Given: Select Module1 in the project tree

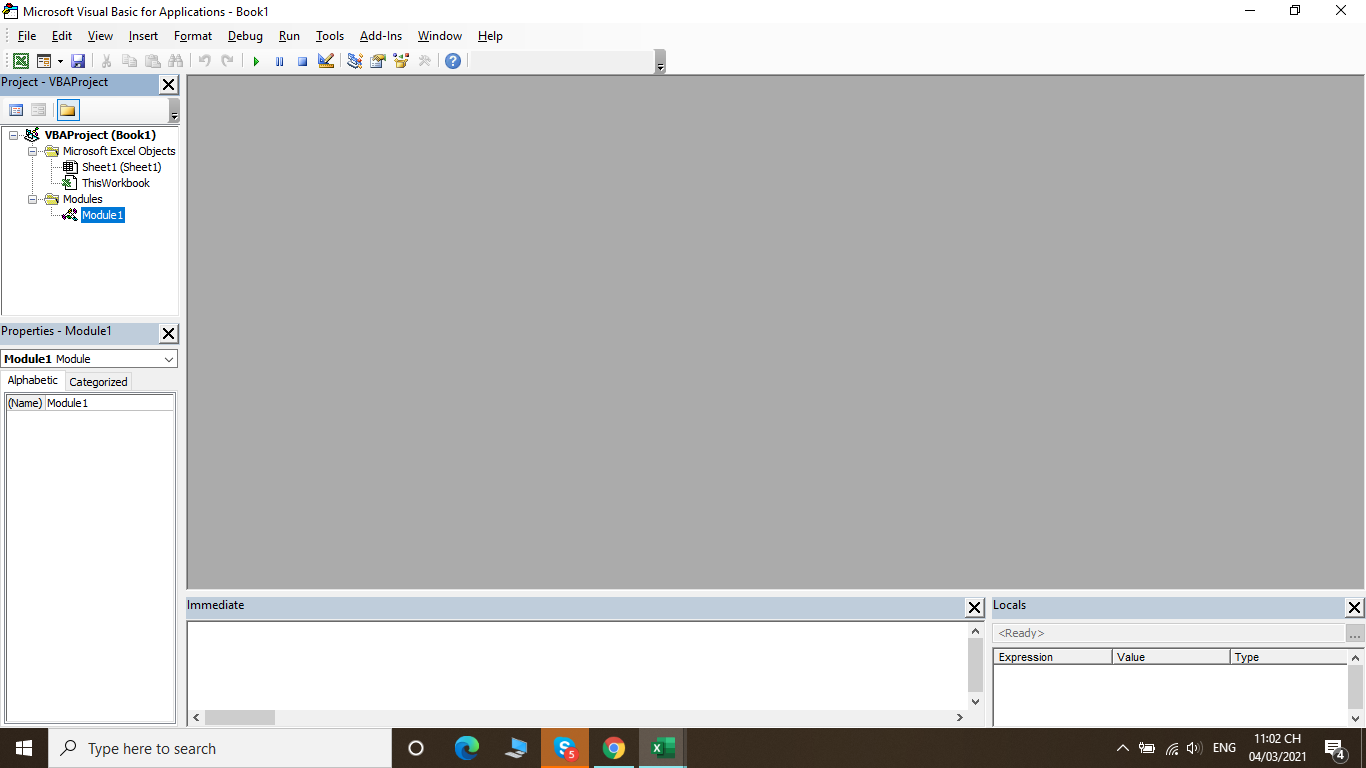Looking at the screenshot, I should [103, 215].
